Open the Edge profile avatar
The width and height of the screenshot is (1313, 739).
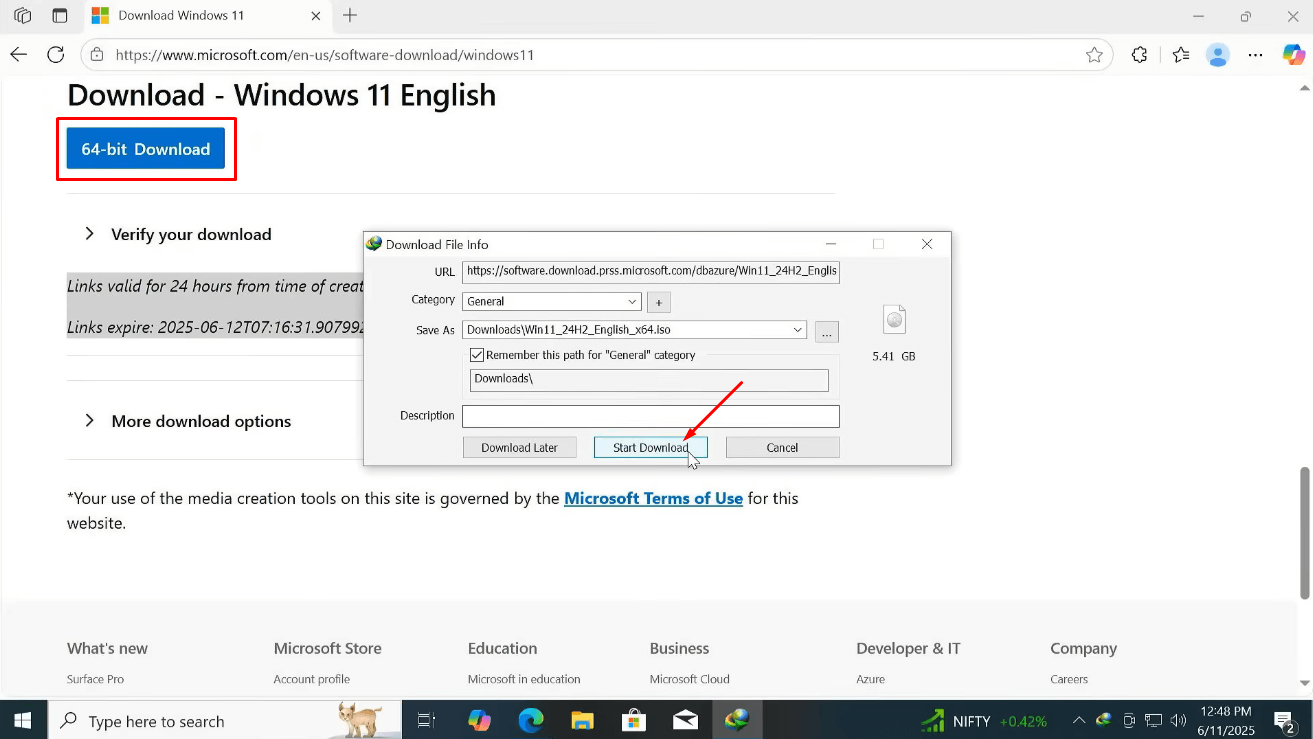pyautogui.click(x=1218, y=55)
